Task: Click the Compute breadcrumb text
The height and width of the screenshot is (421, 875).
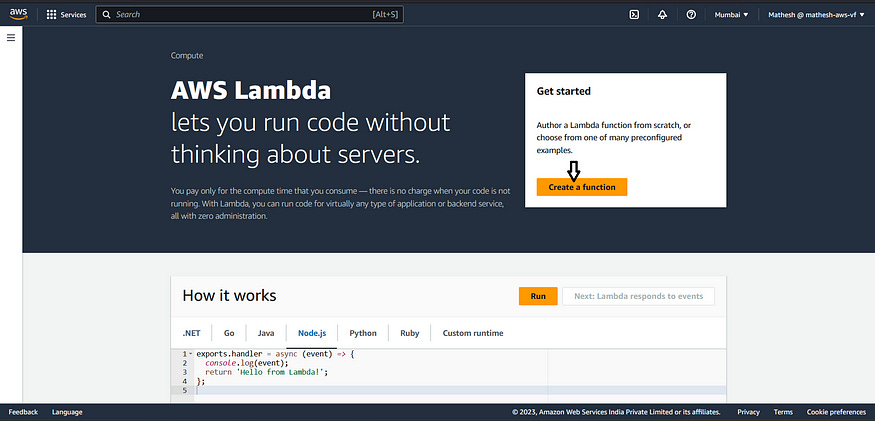Action: [x=187, y=56]
